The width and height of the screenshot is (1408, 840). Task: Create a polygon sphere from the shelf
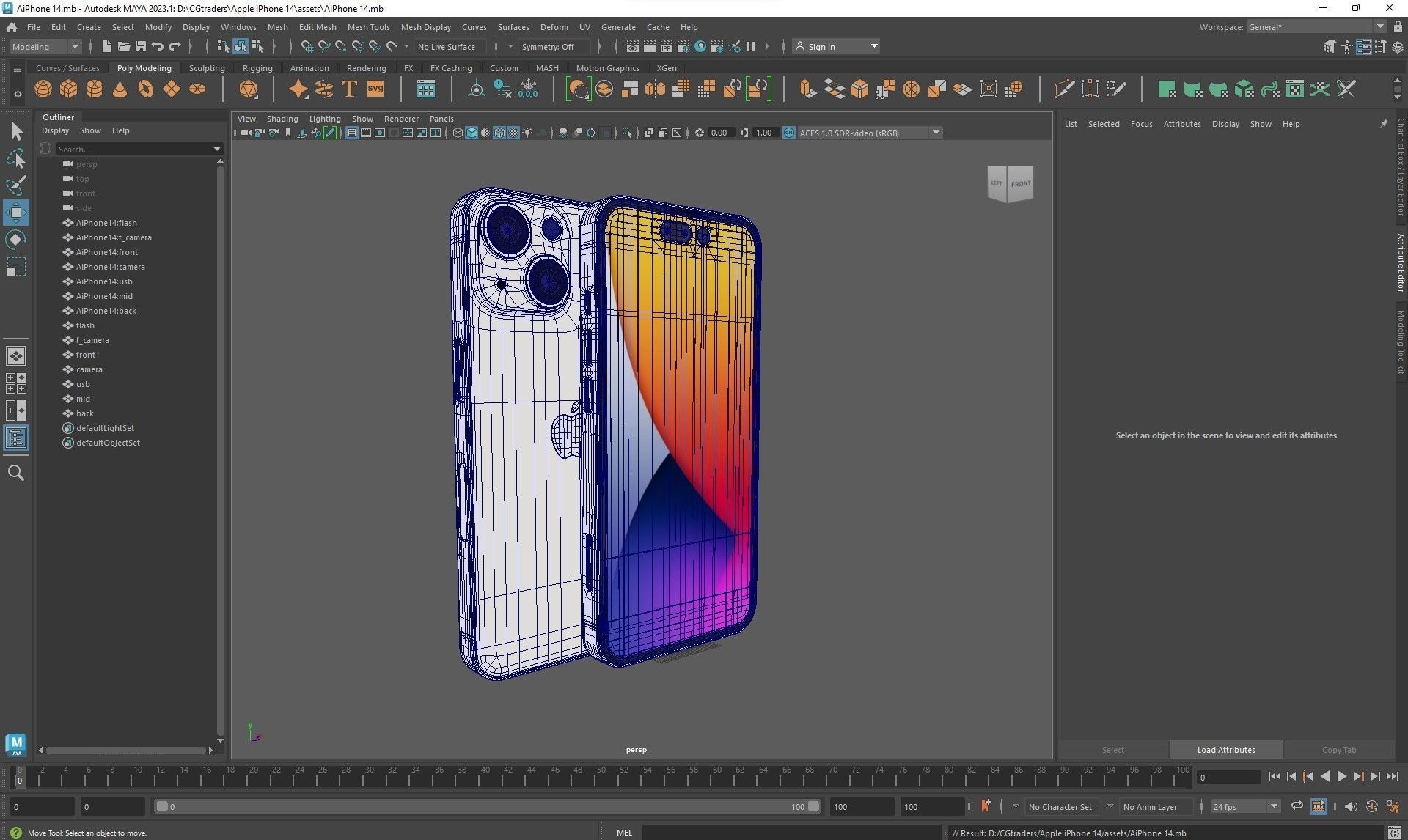click(x=43, y=89)
